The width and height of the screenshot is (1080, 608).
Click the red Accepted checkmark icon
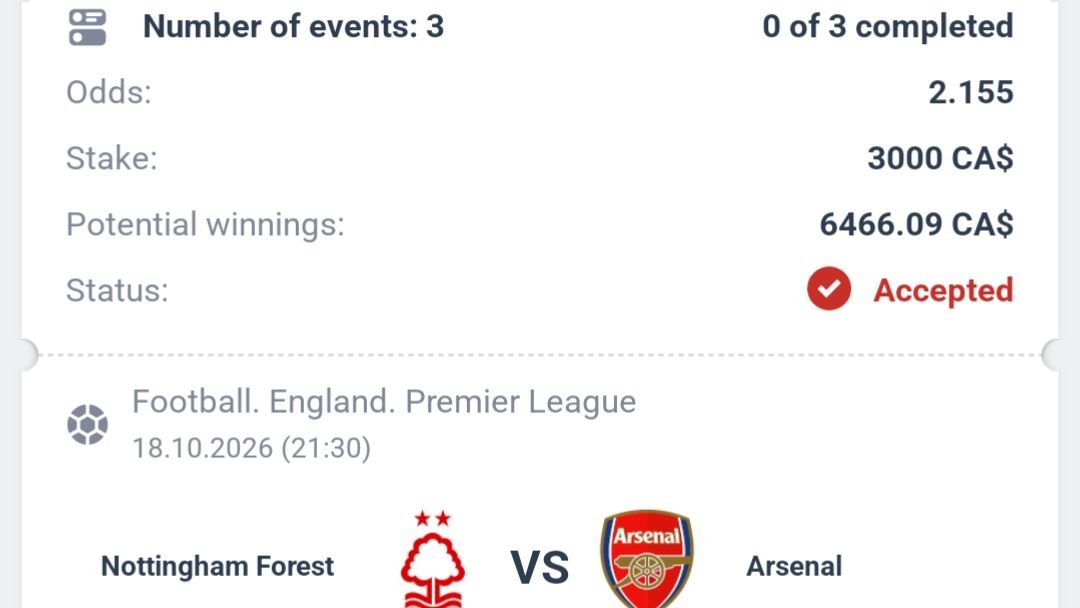(829, 289)
